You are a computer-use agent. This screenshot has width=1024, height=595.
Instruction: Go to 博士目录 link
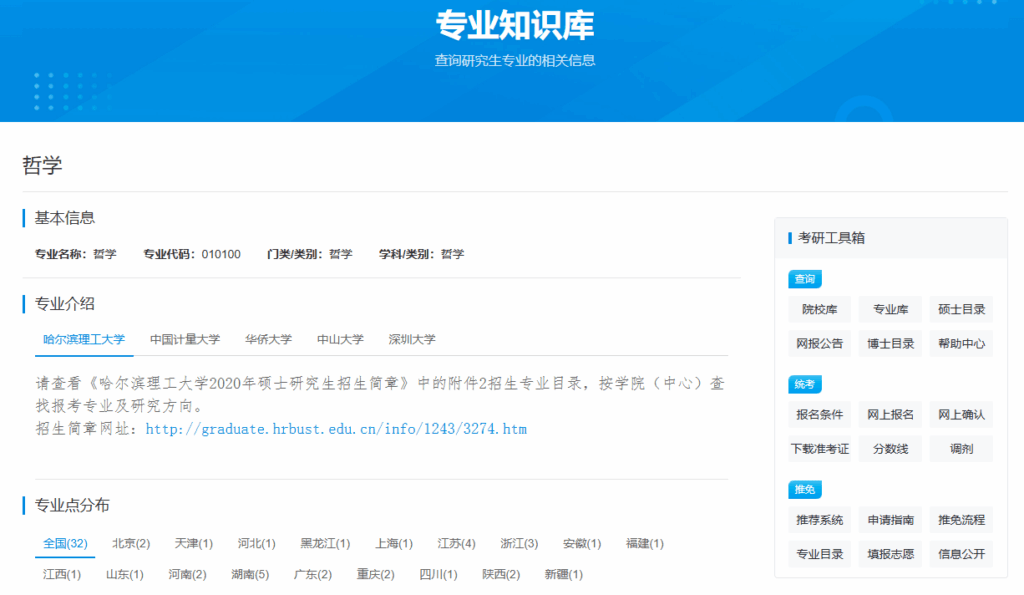pyautogui.click(x=890, y=343)
